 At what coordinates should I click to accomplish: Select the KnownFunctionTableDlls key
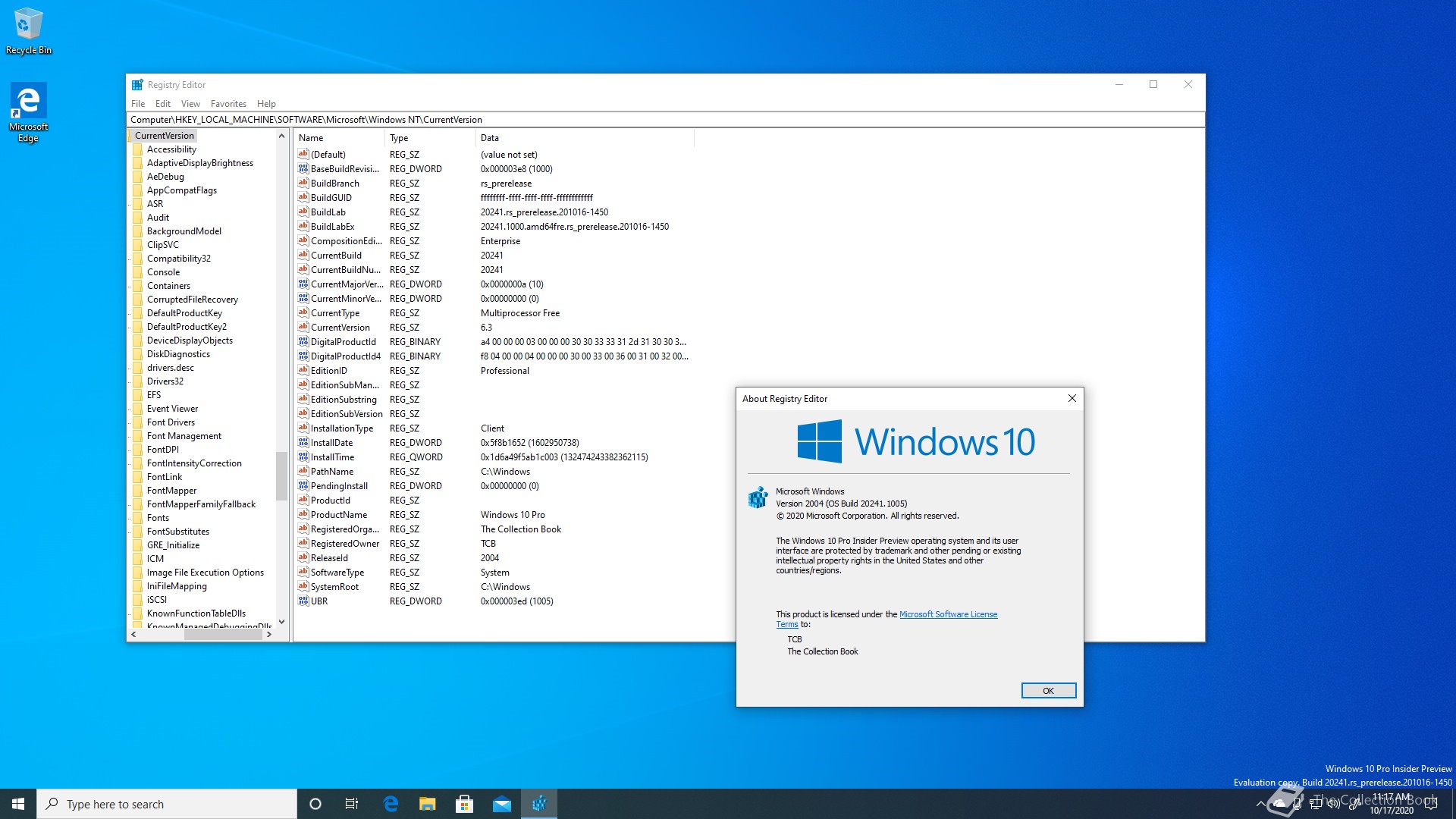[x=196, y=613]
